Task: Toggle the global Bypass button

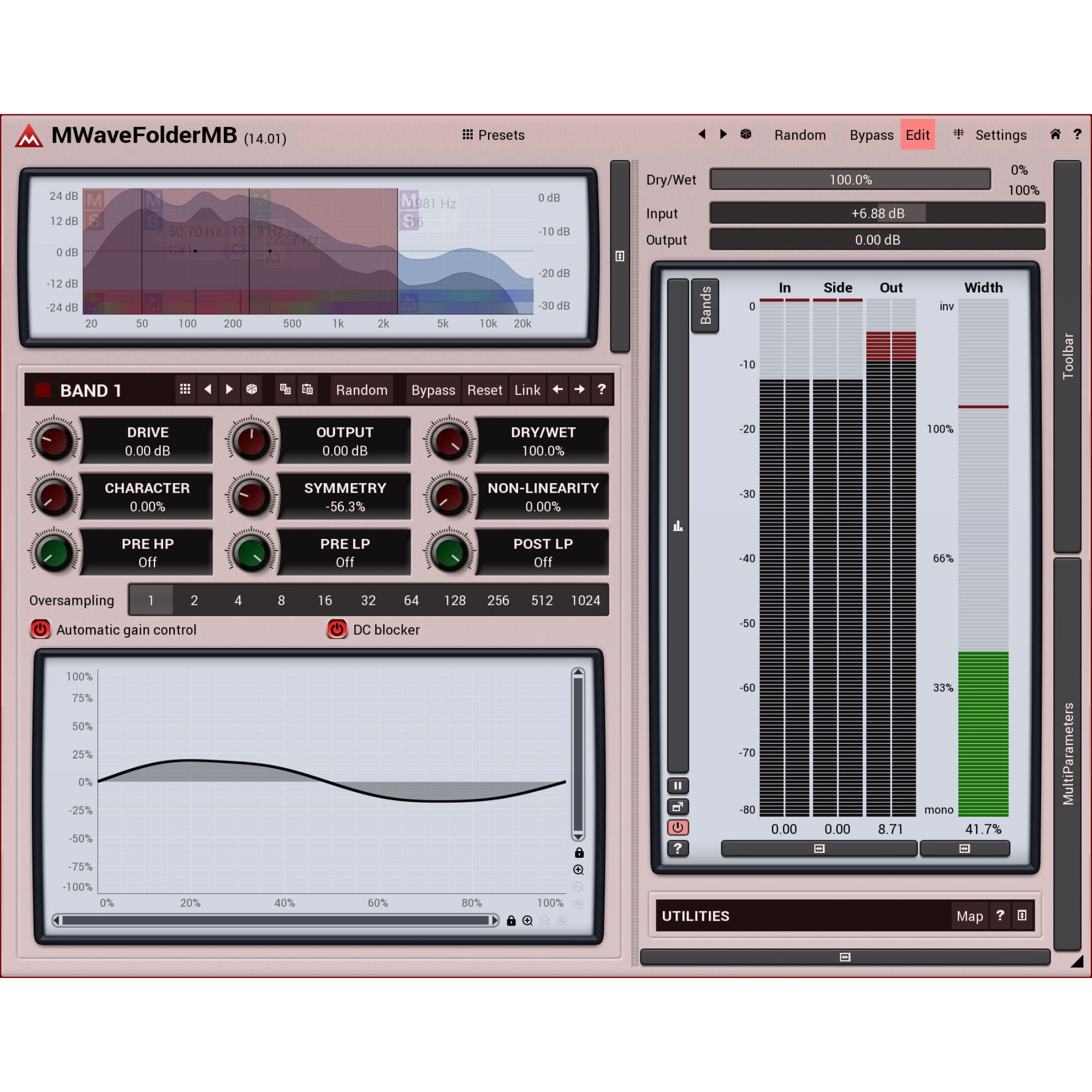Action: (871, 134)
